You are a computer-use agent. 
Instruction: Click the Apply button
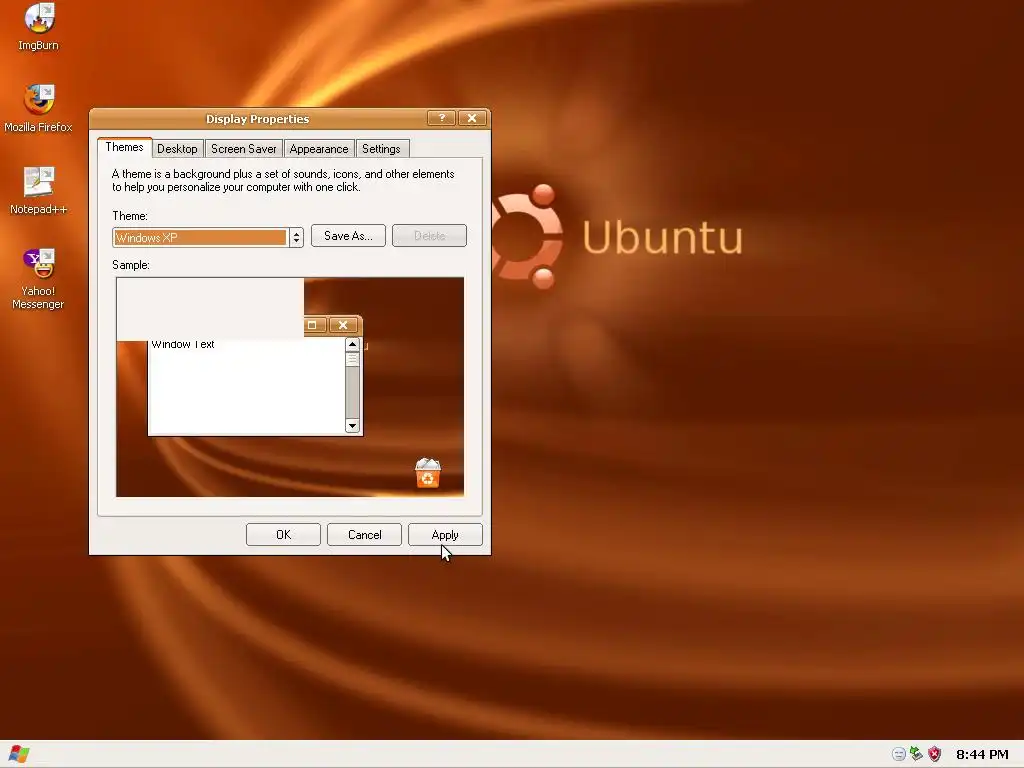click(x=445, y=535)
